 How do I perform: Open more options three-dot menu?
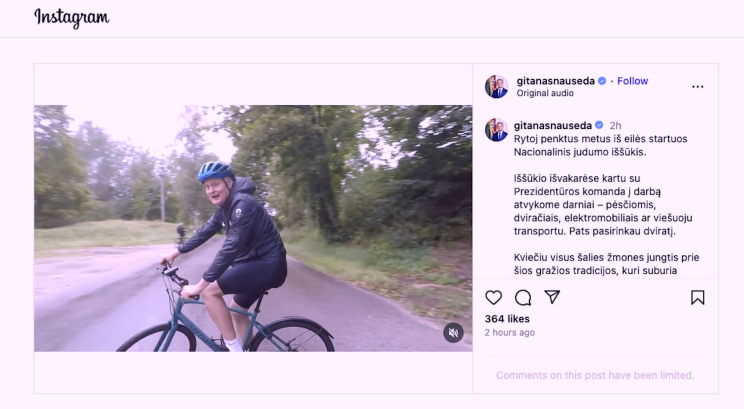[698, 87]
